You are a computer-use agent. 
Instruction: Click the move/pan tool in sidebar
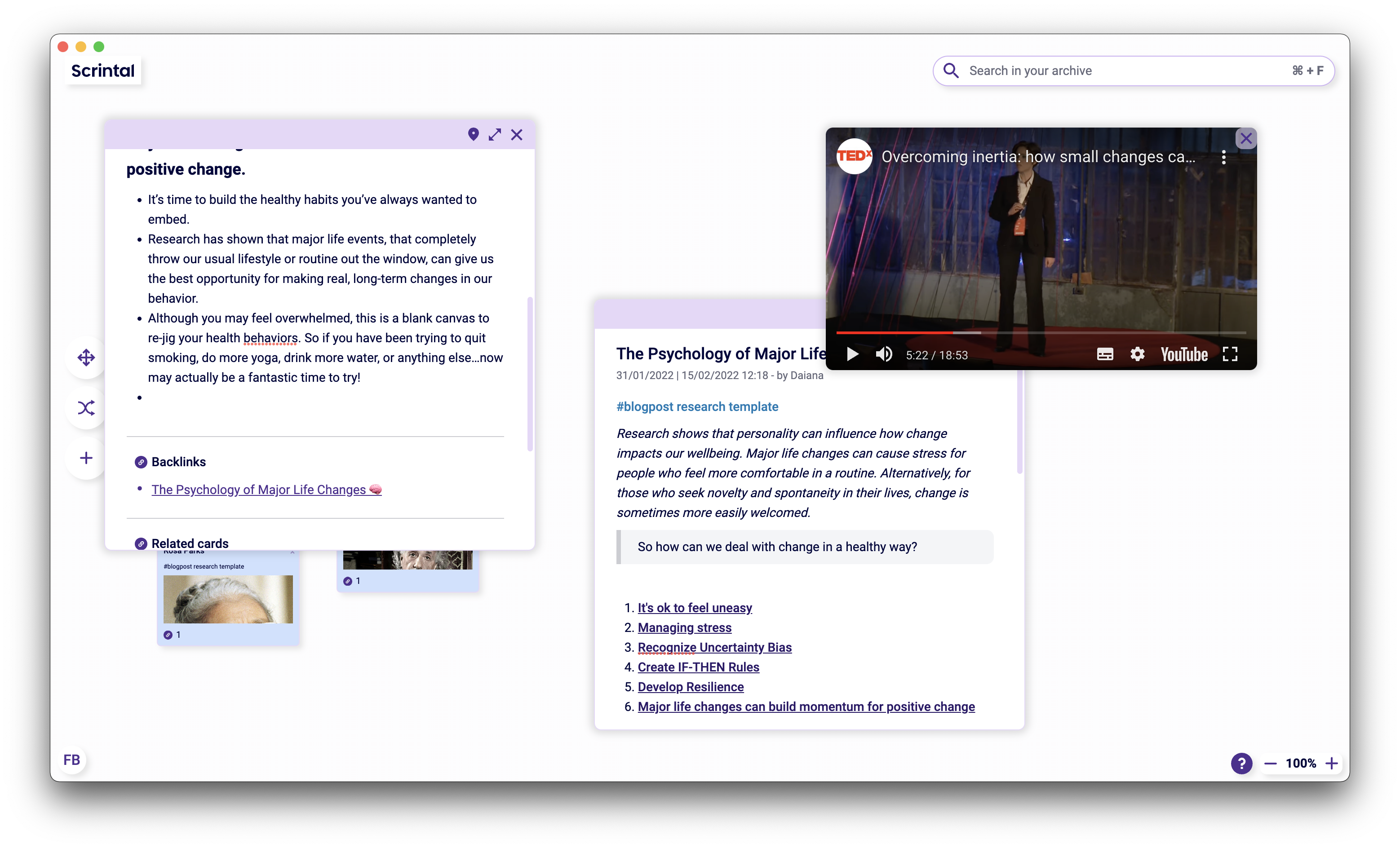86,357
